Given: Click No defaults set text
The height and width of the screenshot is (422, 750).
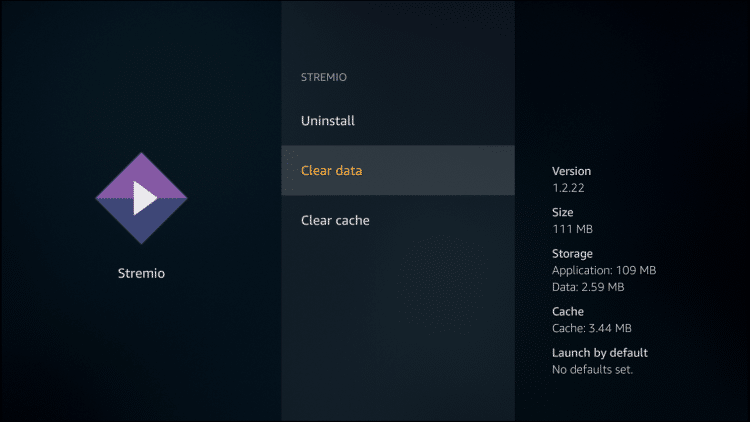Looking at the screenshot, I should click(592, 369).
